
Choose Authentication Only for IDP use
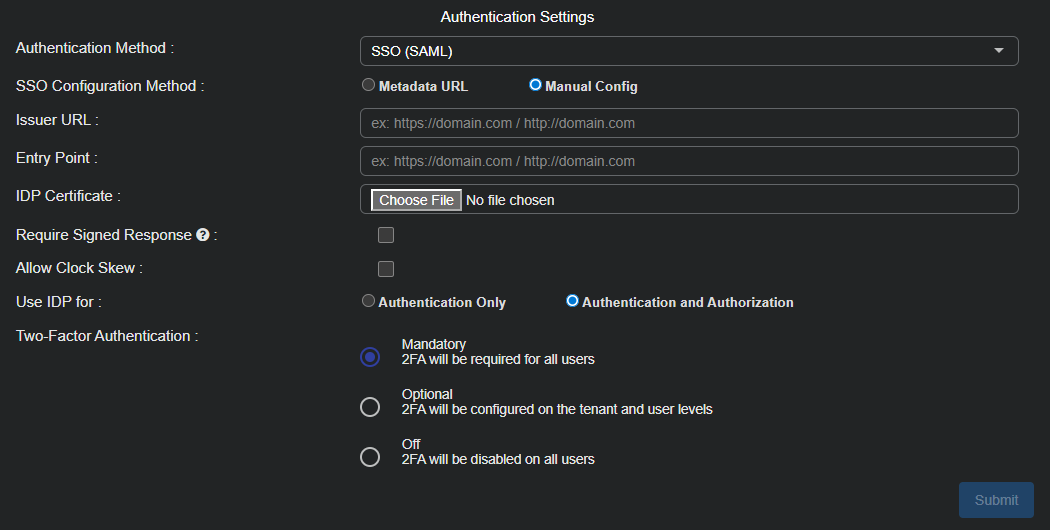(x=369, y=301)
